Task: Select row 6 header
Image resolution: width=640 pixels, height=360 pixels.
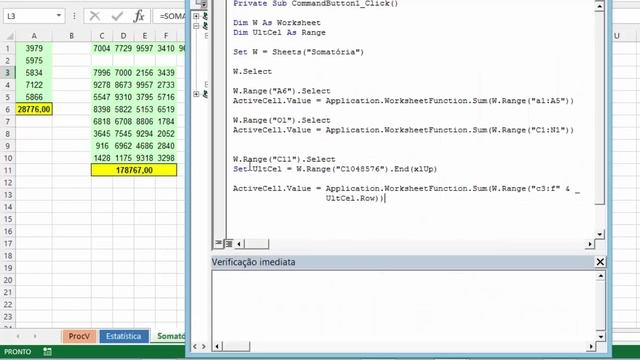Action: [x=8, y=109]
